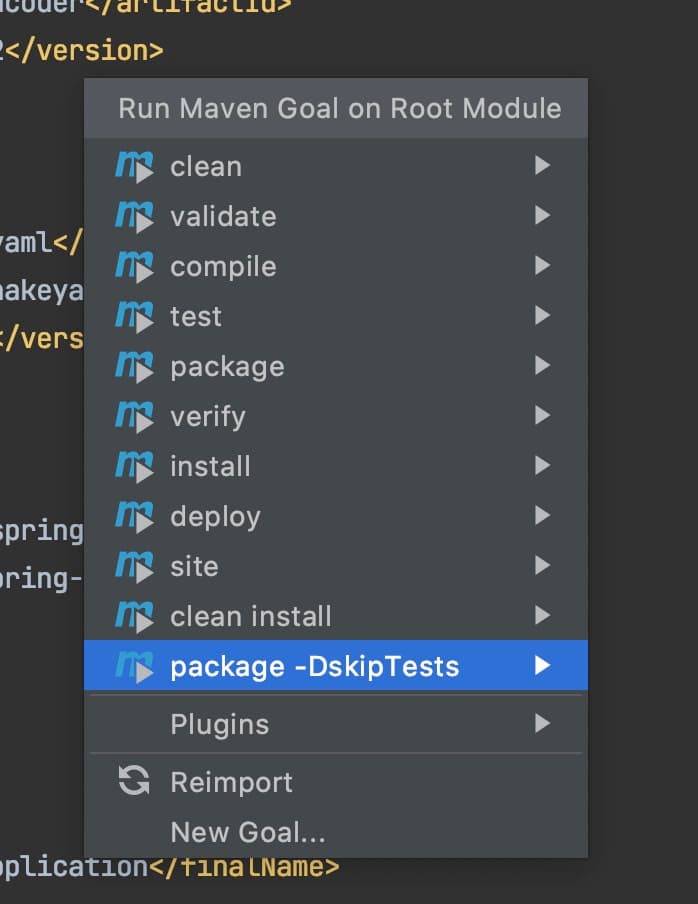This screenshot has width=698, height=904.
Task: Click the Maven icon next to verify
Action: 134,416
